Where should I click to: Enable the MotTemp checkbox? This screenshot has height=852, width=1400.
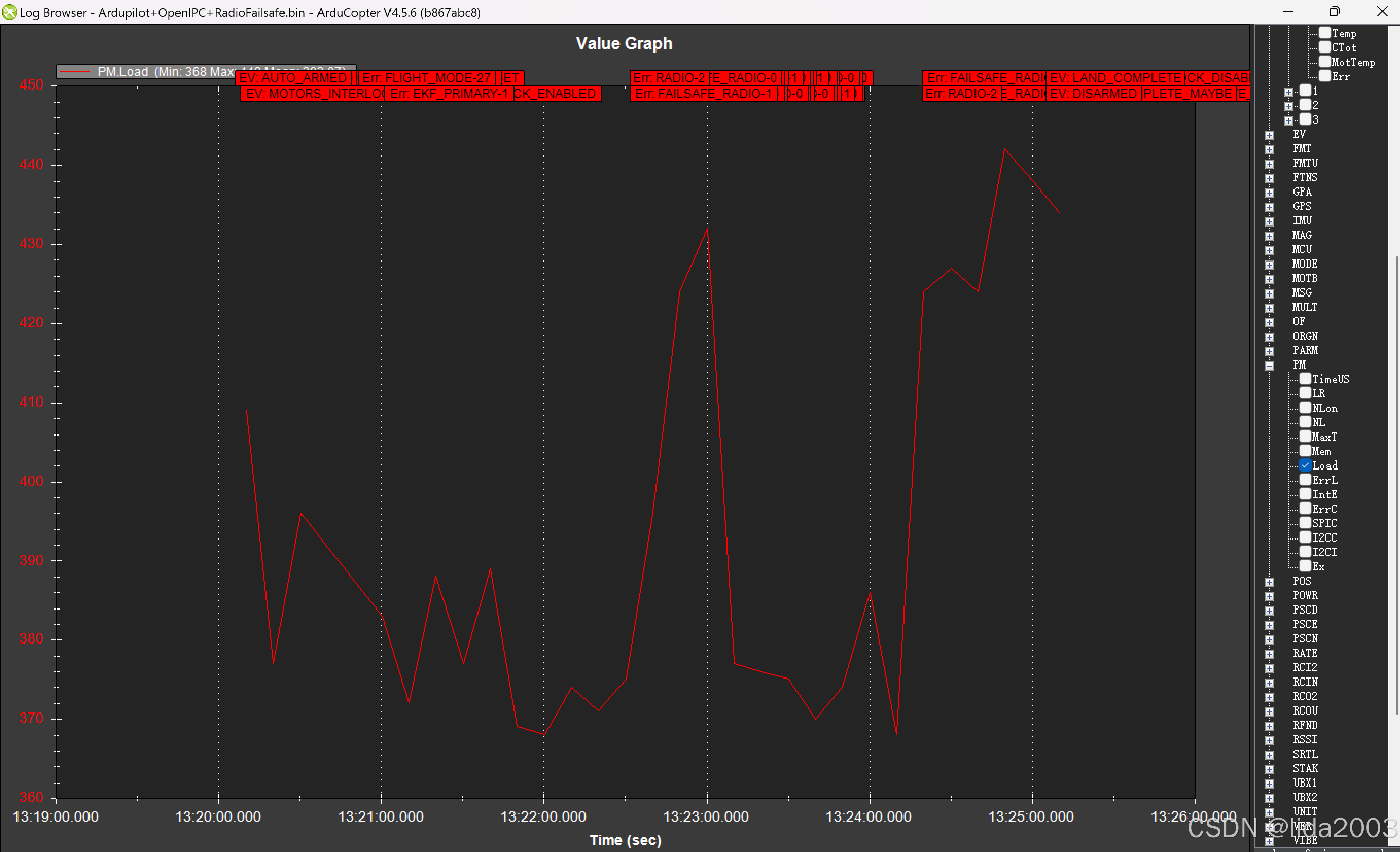pos(1324,61)
